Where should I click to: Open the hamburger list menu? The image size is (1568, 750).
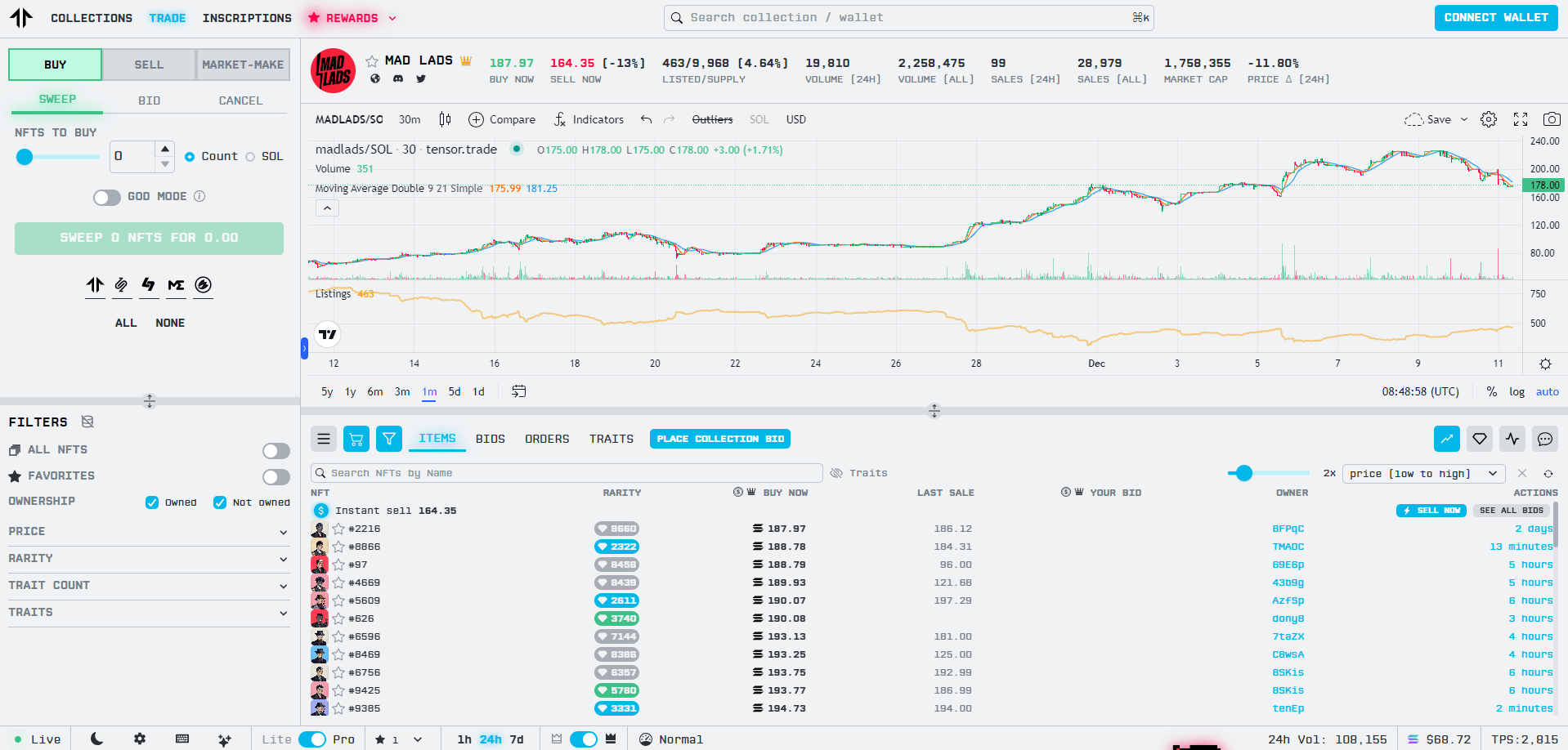tap(324, 439)
